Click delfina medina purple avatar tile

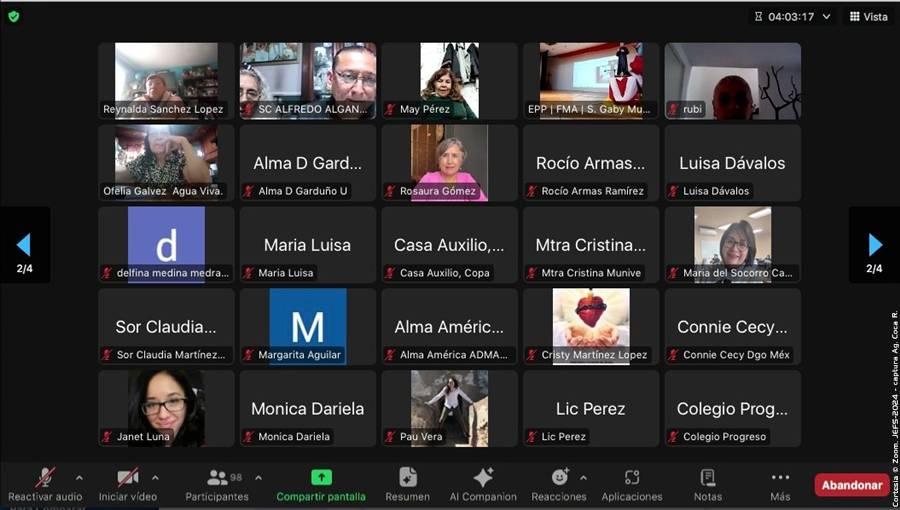[x=166, y=245]
